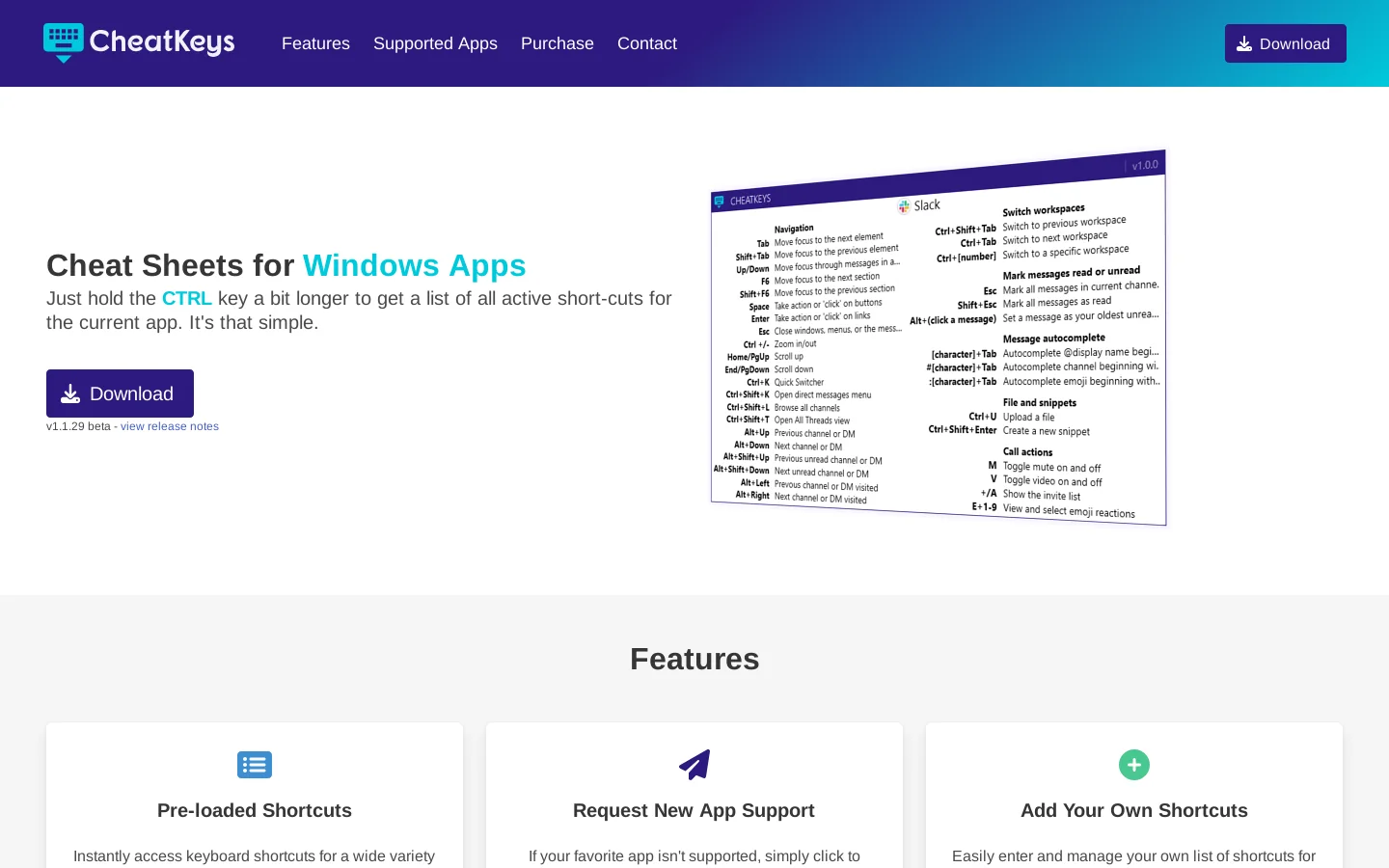1389x868 pixels.
Task: Open the Contact nav link
Action: pyautogui.click(x=647, y=43)
